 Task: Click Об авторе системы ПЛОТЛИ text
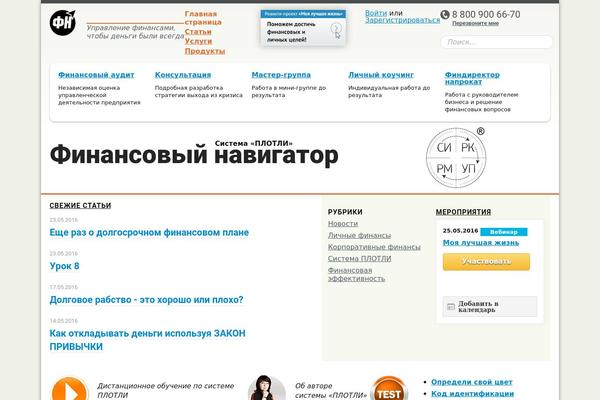(331, 390)
